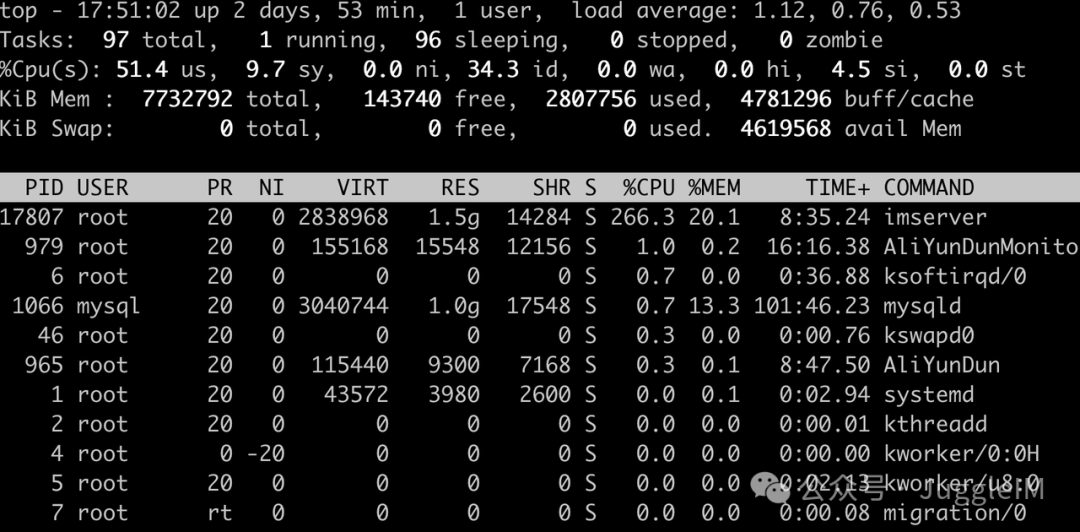Select the imserver command name
This screenshot has width=1080, height=532.
coord(935,217)
